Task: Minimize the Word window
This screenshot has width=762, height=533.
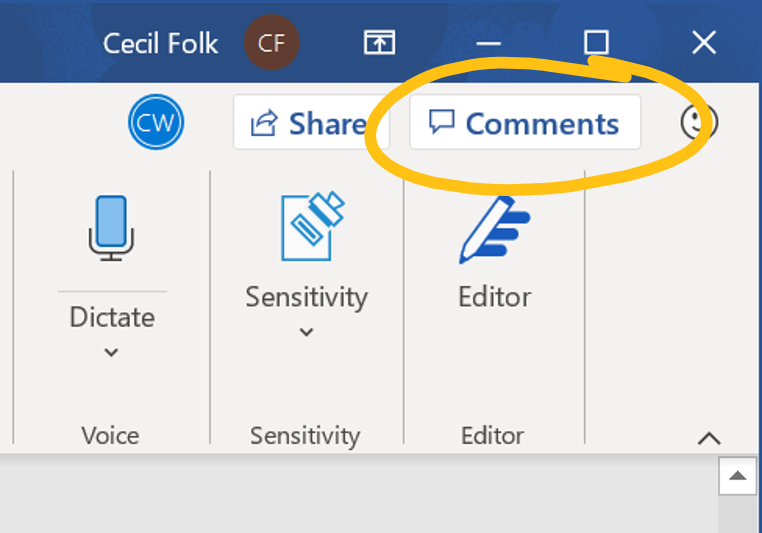Action: (489, 43)
